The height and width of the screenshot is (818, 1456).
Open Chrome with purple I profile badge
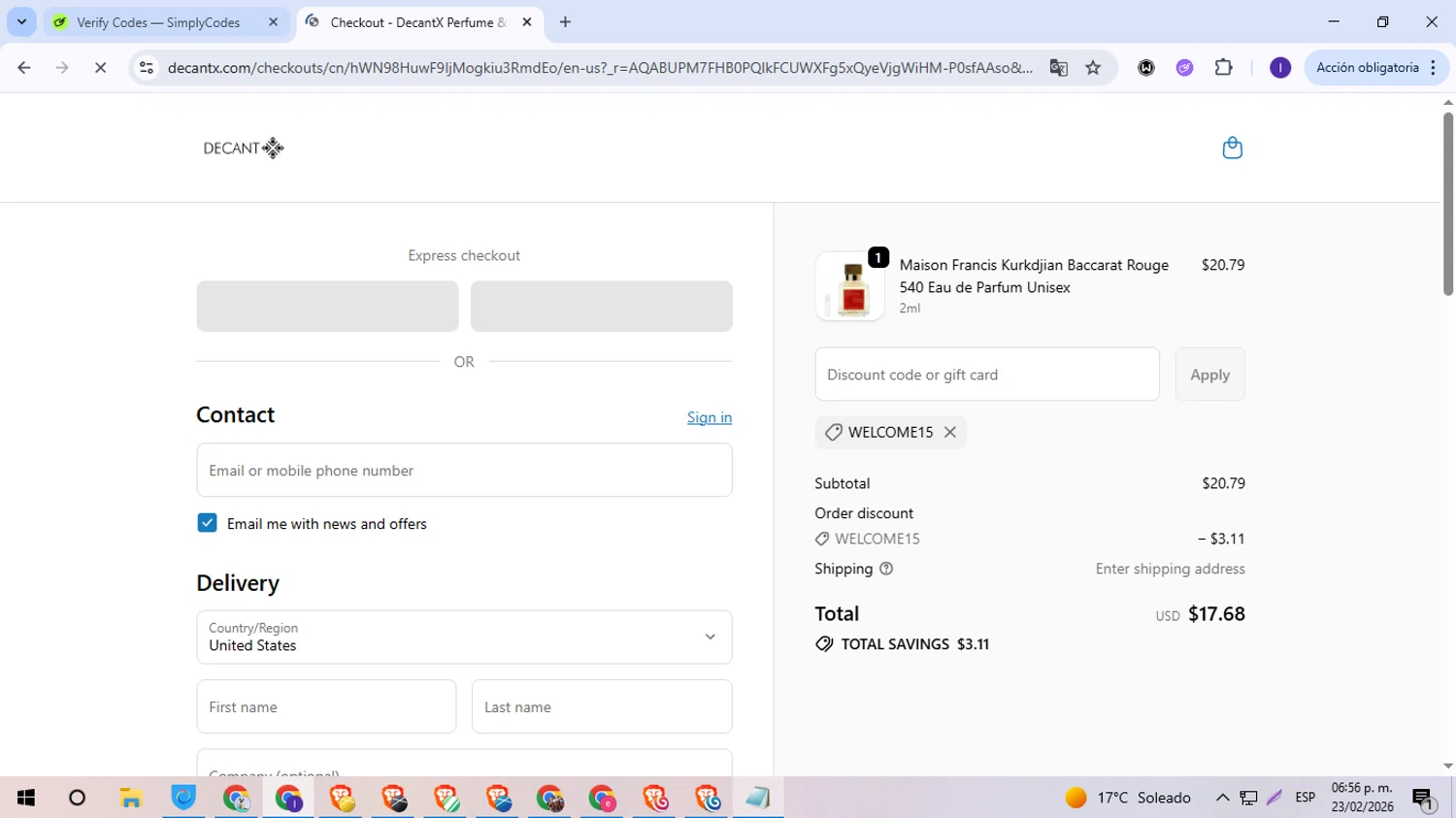(289, 798)
